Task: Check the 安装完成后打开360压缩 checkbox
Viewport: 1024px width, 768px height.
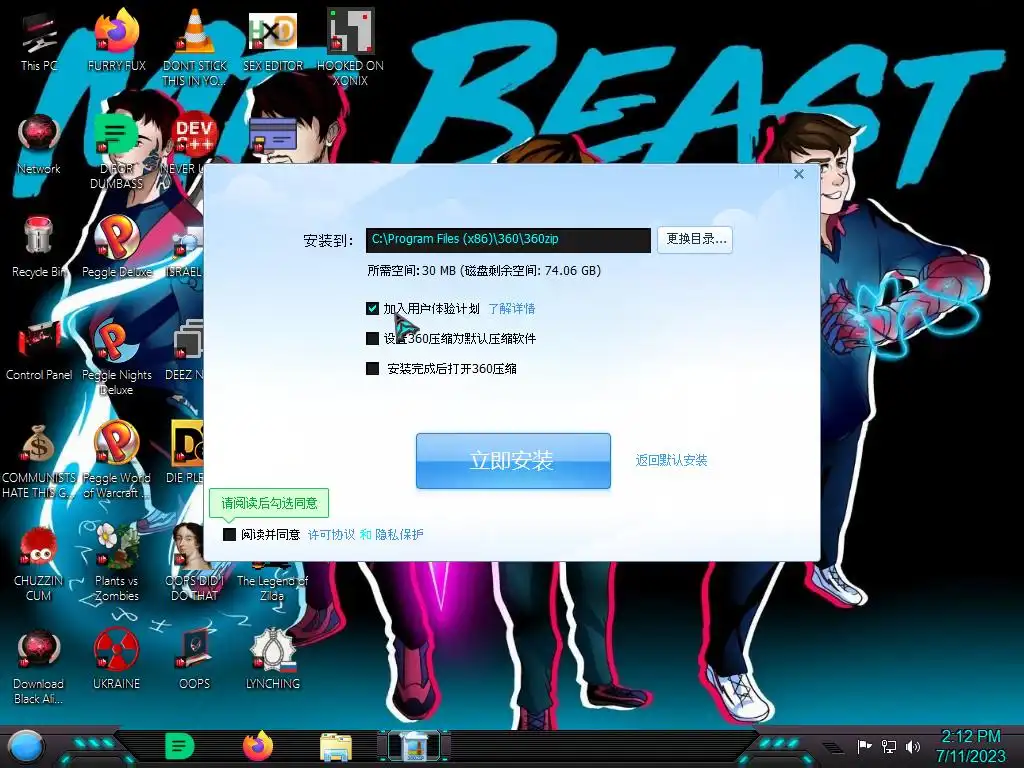Action: (x=372, y=368)
